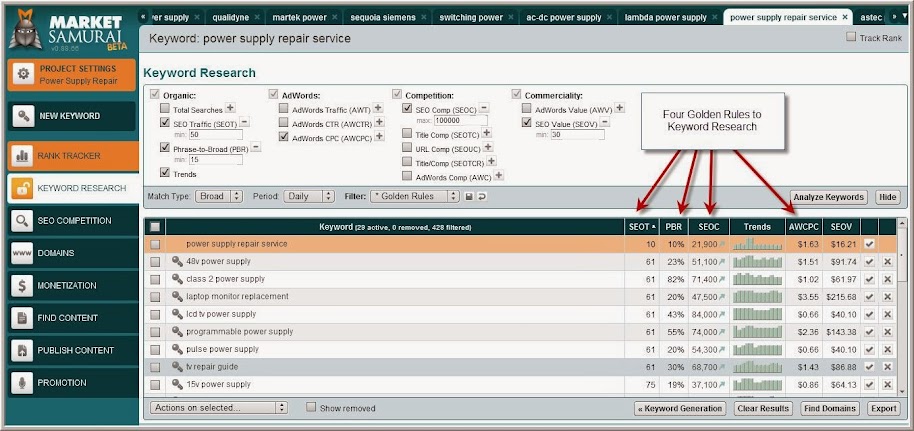
Task: Click Clear Results button
Action: (763, 408)
